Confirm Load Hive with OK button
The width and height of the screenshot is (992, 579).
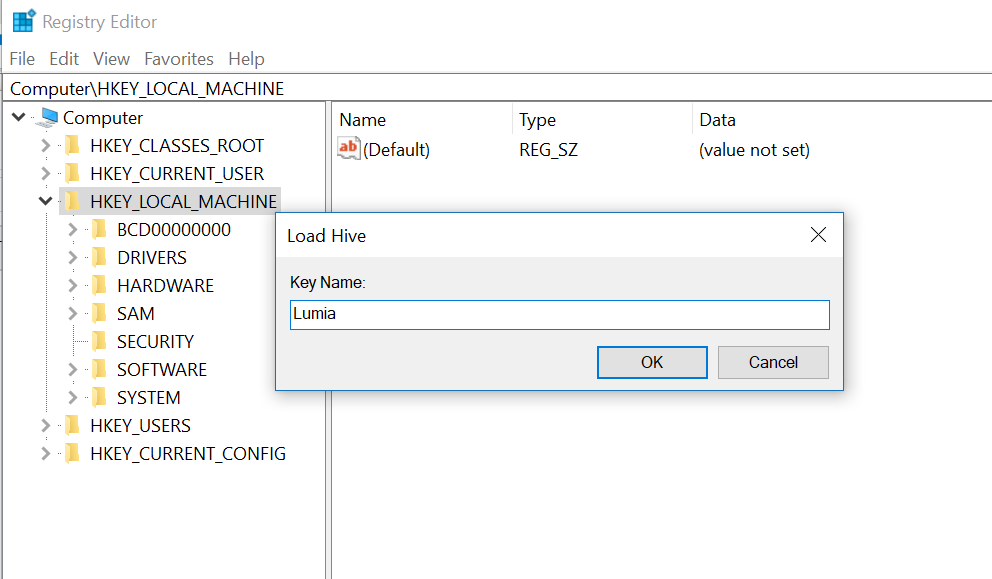click(652, 362)
